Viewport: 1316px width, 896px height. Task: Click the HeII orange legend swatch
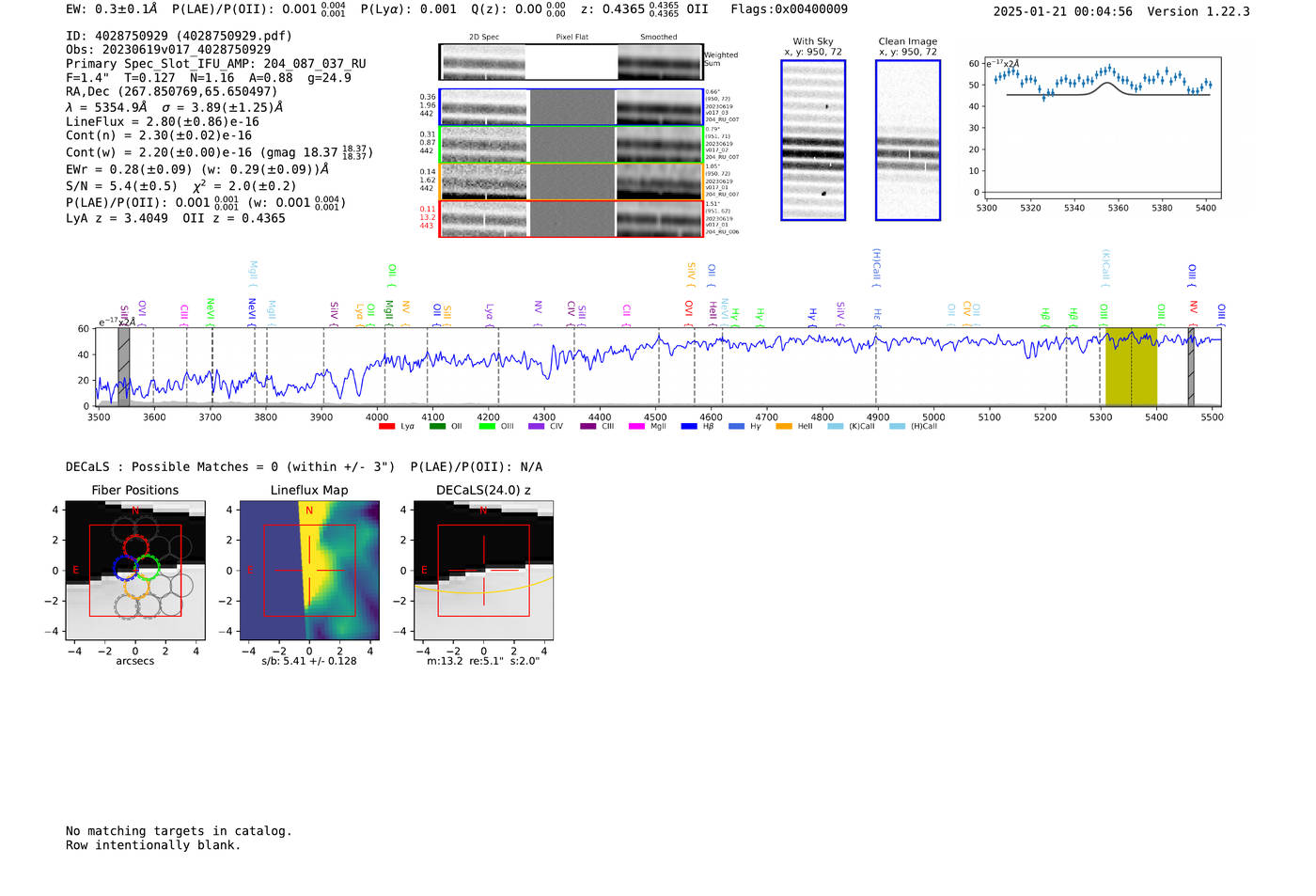click(x=784, y=426)
